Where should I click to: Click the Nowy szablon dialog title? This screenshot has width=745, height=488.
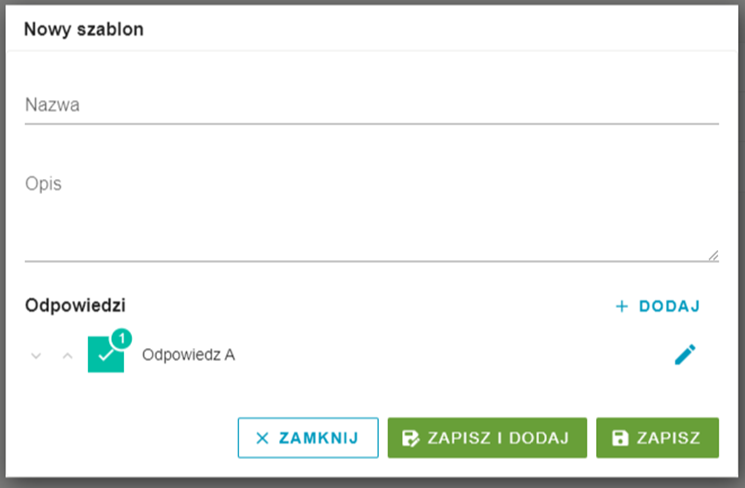[x=84, y=29]
